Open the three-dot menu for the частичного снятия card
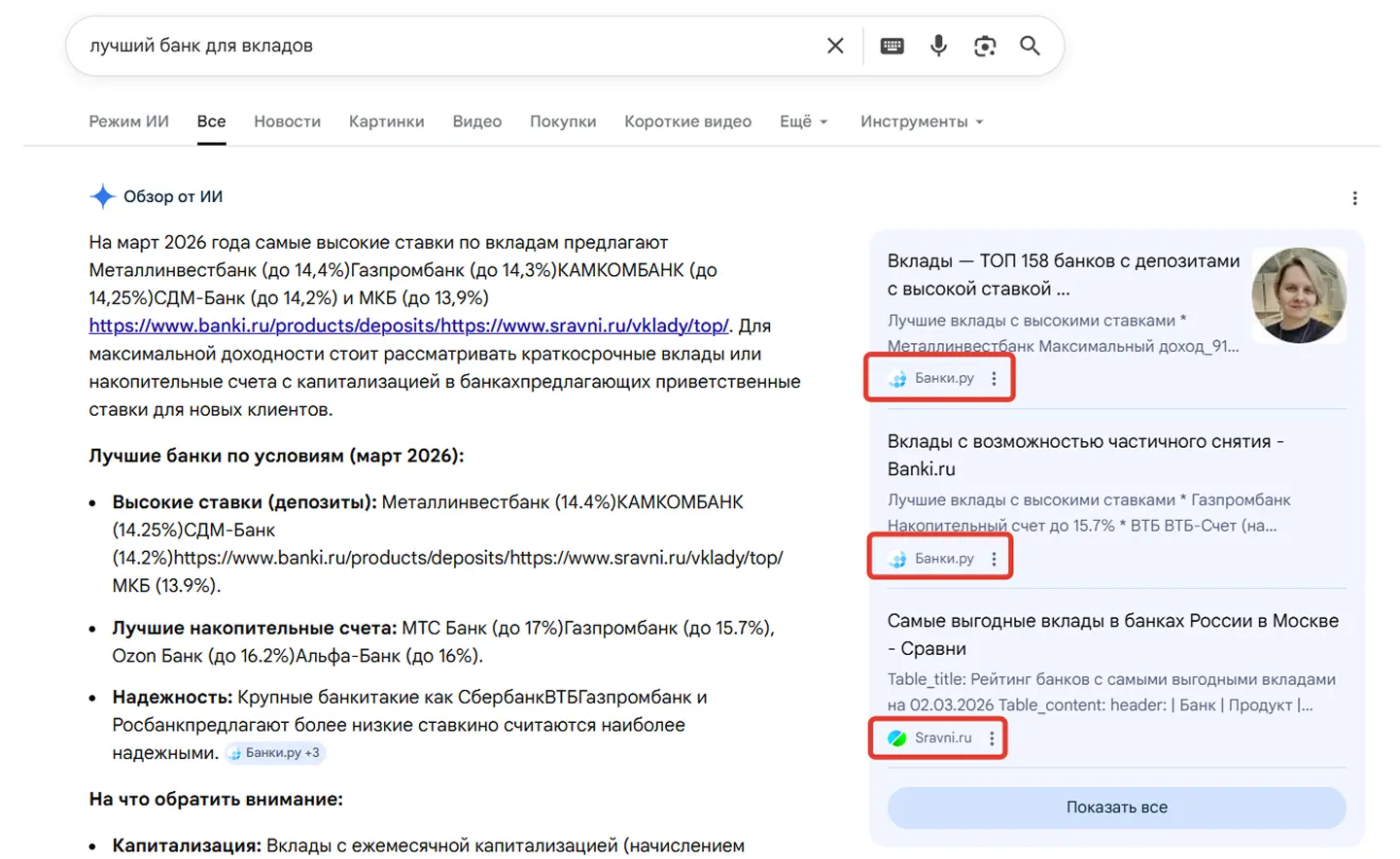The width and height of the screenshot is (1400, 859). [x=994, y=559]
